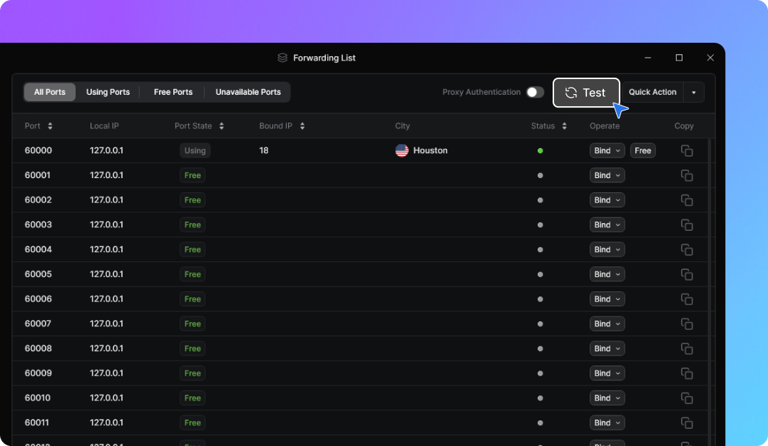Click Free button for port 60000
768x446 pixels.
point(643,151)
